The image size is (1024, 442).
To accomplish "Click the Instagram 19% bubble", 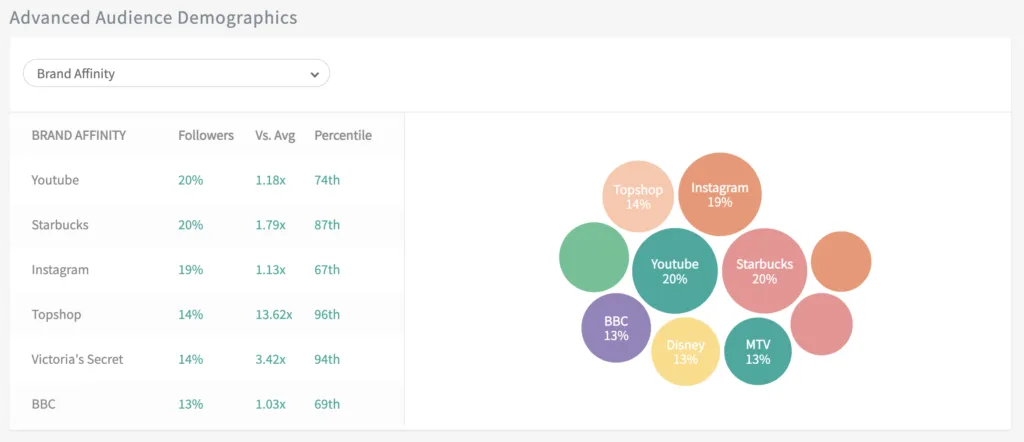I will (720, 194).
